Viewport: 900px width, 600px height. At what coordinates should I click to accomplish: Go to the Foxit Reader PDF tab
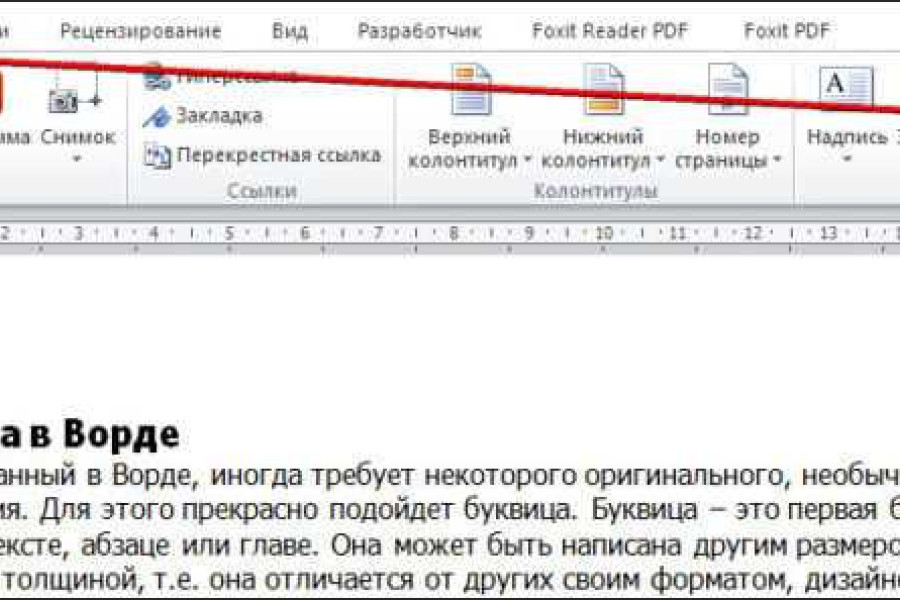(x=610, y=31)
